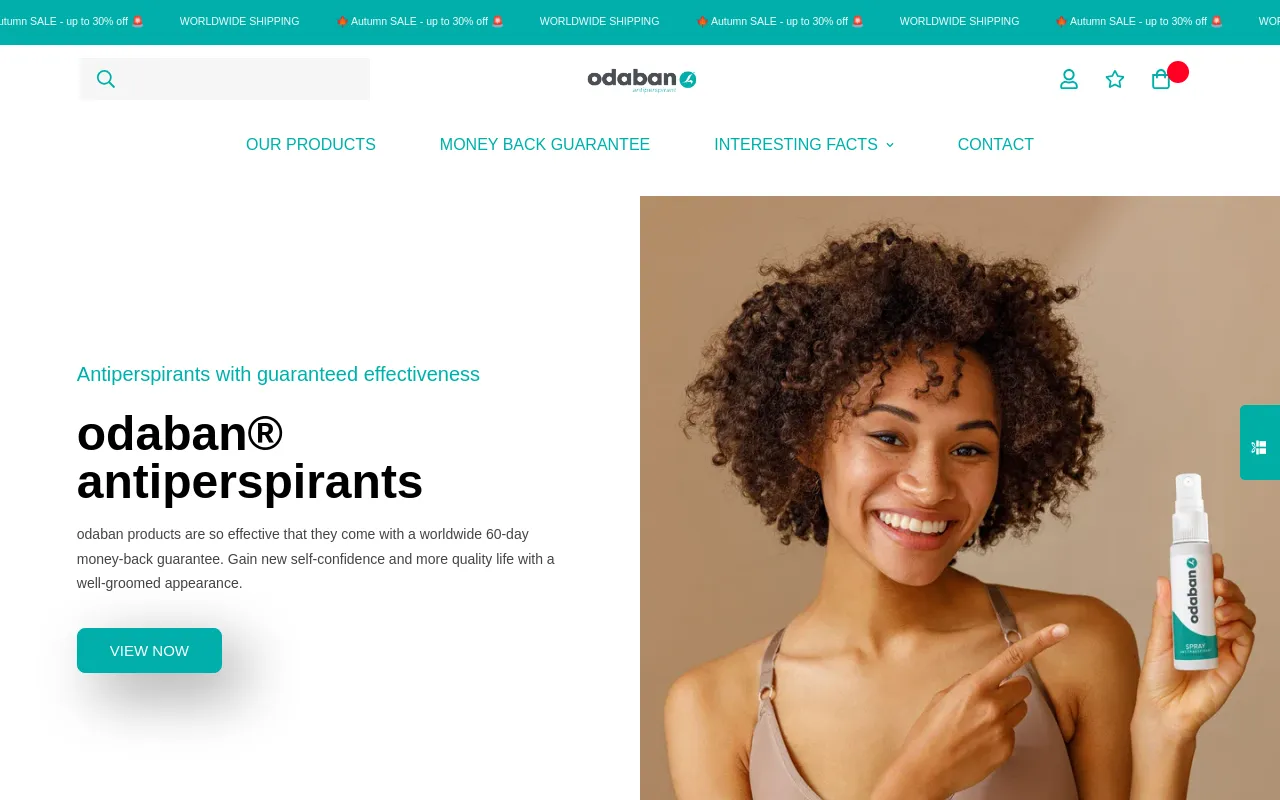Click the magnifying glass search icon
The width and height of the screenshot is (1280, 800).
click(106, 79)
